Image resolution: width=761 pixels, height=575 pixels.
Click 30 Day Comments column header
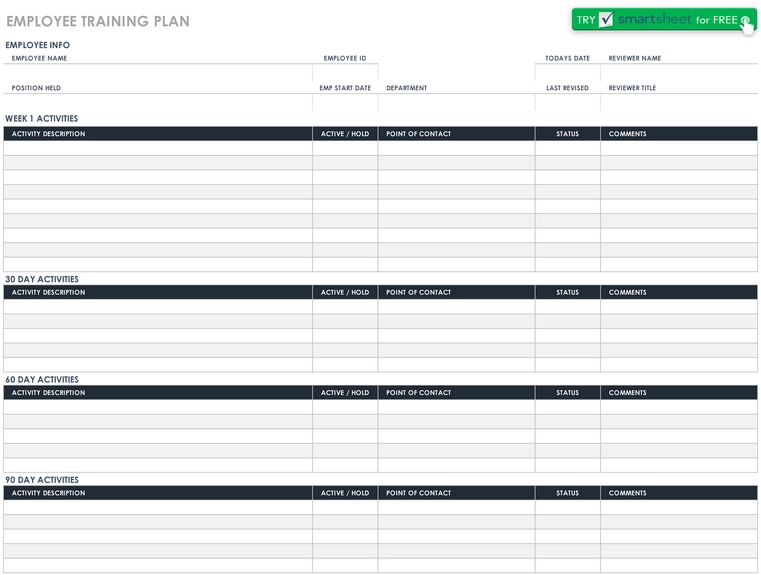tap(679, 292)
